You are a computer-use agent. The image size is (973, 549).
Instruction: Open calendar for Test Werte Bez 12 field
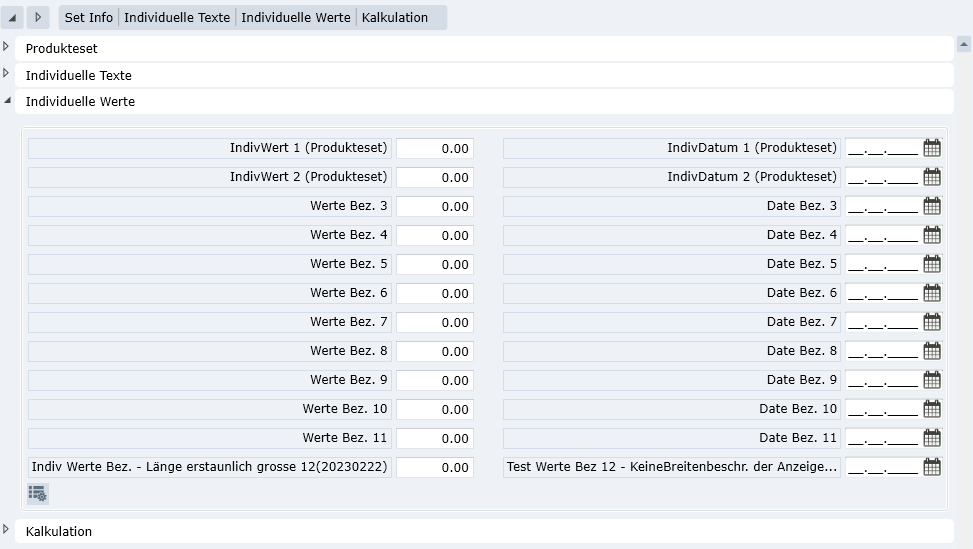(x=931, y=467)
